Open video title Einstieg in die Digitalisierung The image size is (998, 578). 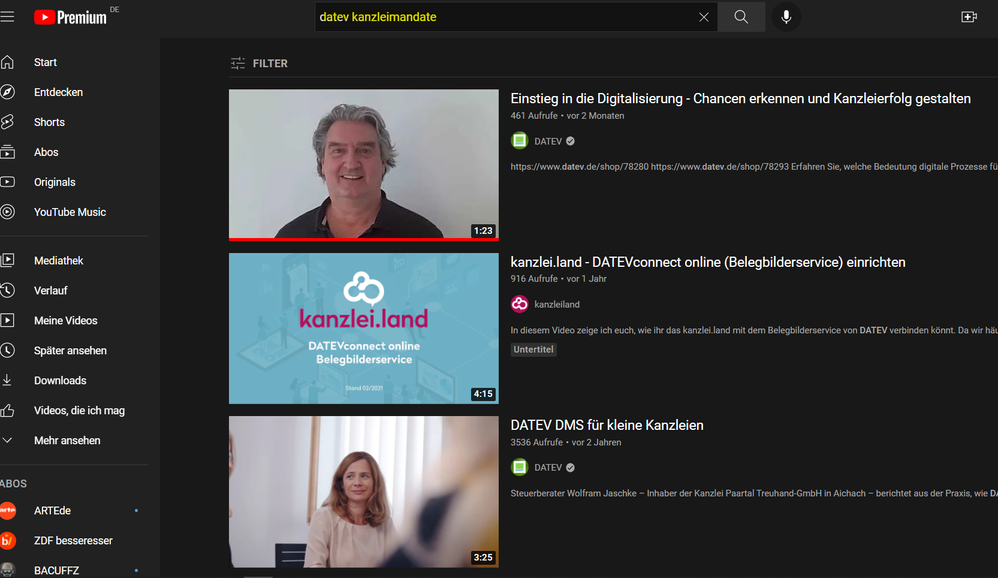tap(740, 99)
